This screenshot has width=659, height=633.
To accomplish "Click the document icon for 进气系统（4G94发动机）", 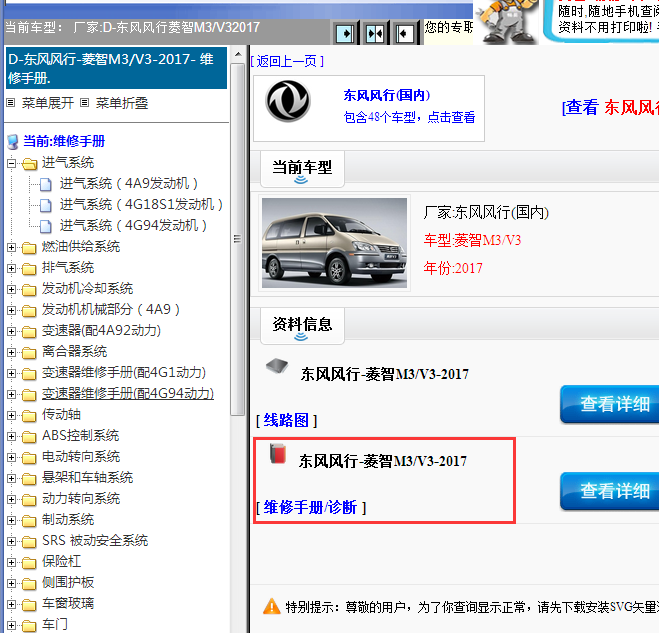I will pyautogui.click(x=45, y=226).
